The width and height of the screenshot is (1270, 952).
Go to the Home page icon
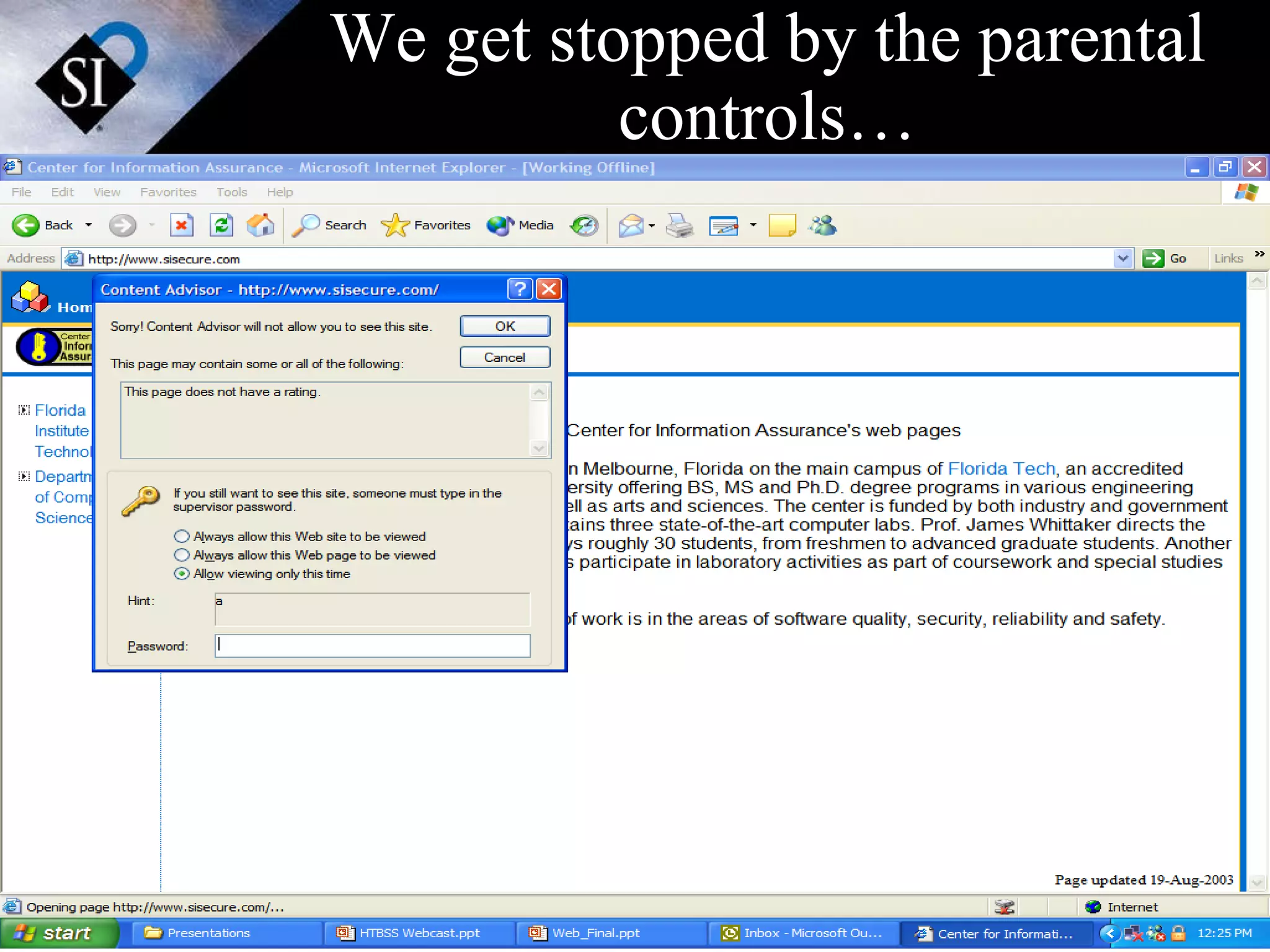(260, 225)
